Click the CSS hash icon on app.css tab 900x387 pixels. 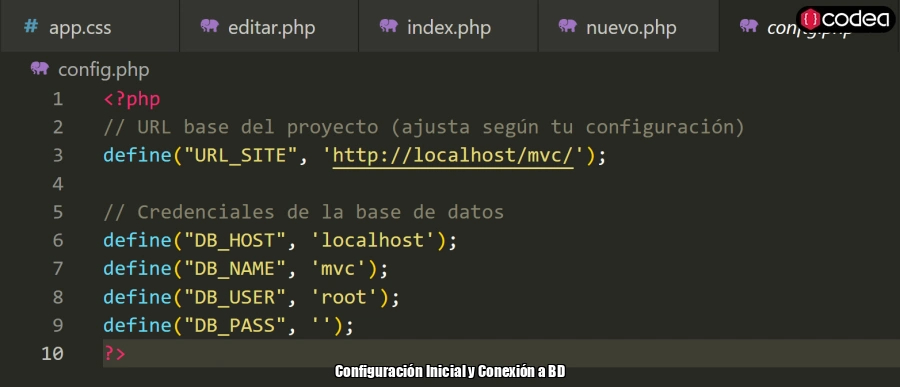tap(31, 26)
